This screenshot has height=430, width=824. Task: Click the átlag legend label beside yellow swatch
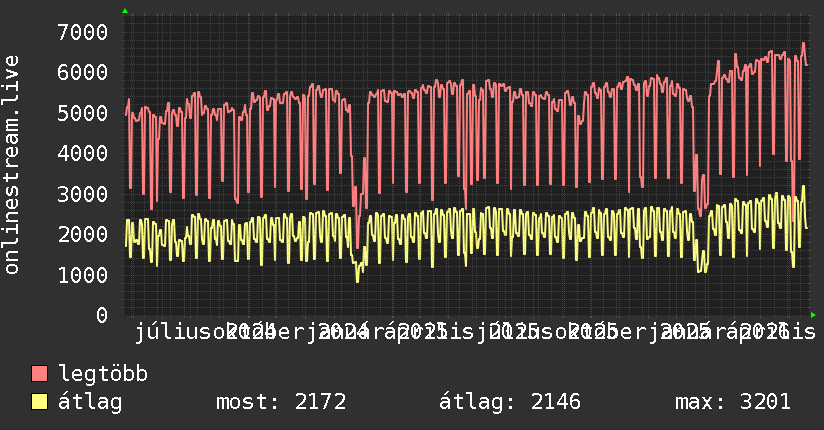coord(90,402)
